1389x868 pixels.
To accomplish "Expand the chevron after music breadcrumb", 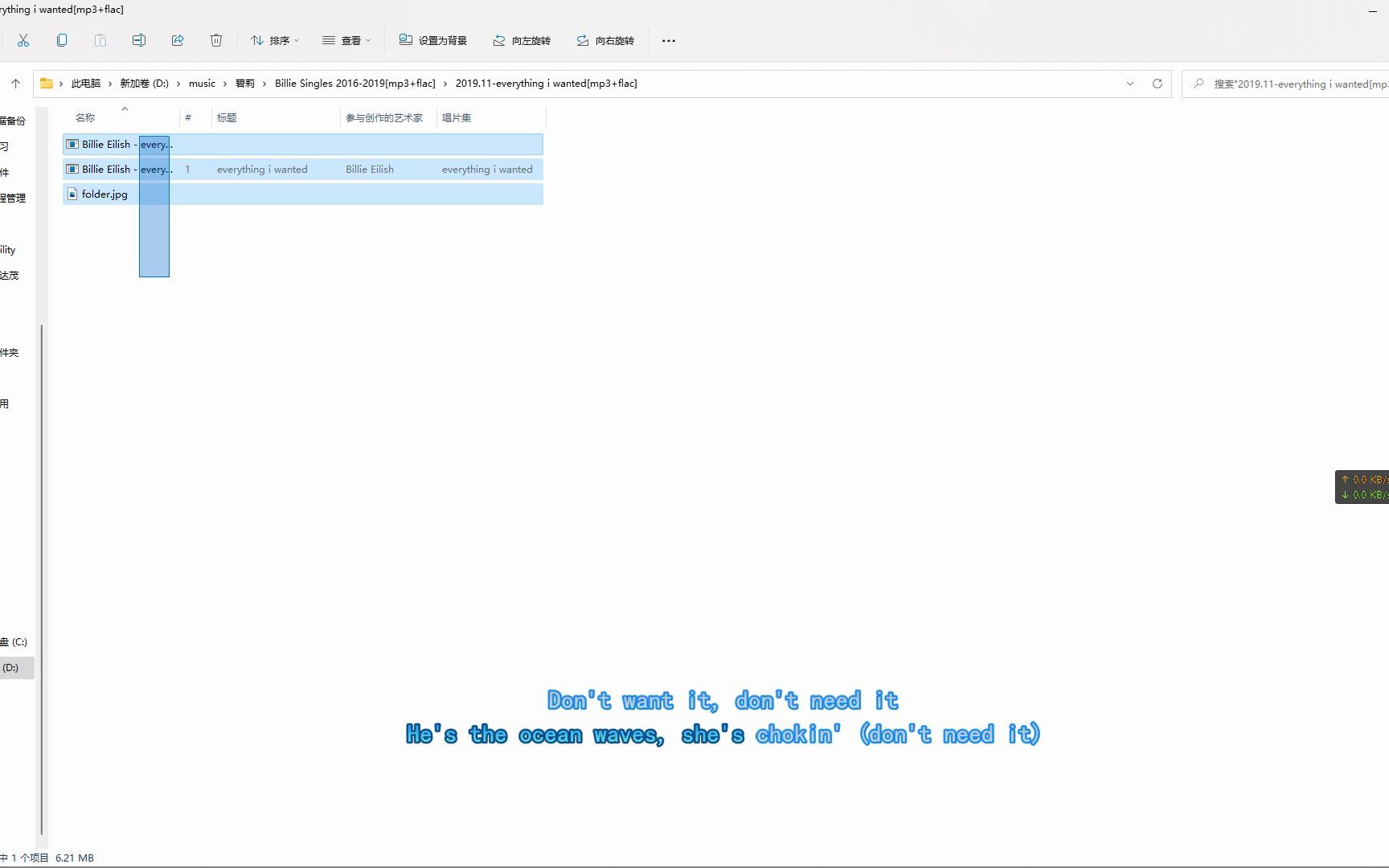I will (226, 84).
